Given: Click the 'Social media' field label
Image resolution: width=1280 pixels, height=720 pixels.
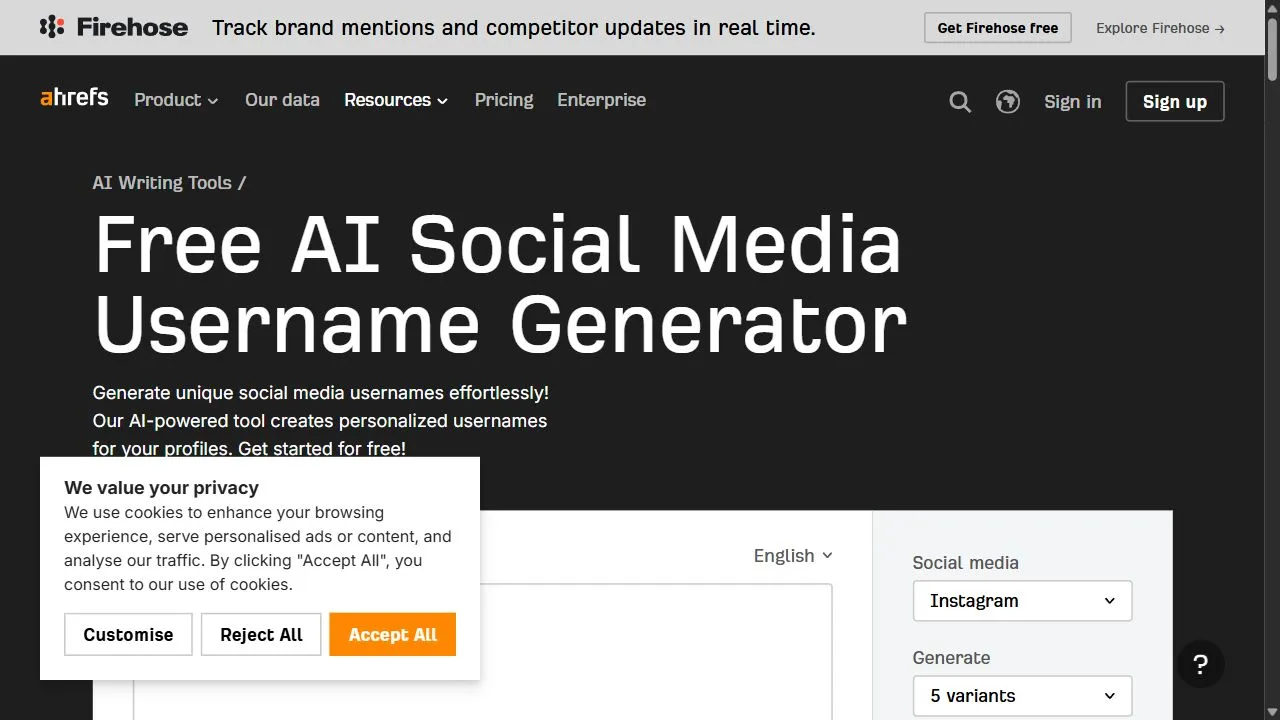Looking at the screenshot, I should pyautogui.click(x=966, y=563).
